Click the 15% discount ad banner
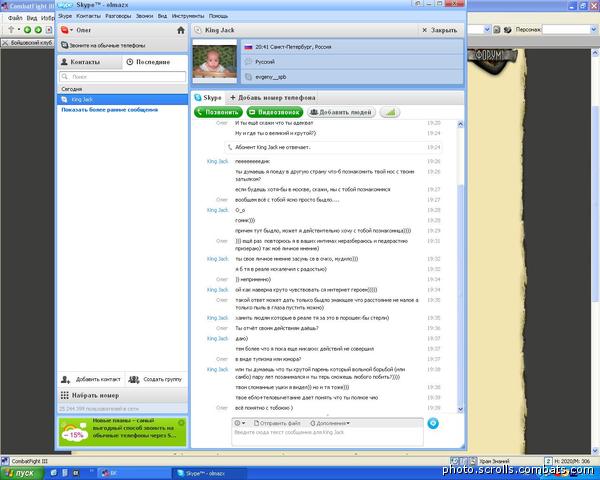This screenshot has width=600, height=480. (x=122, y=432)
